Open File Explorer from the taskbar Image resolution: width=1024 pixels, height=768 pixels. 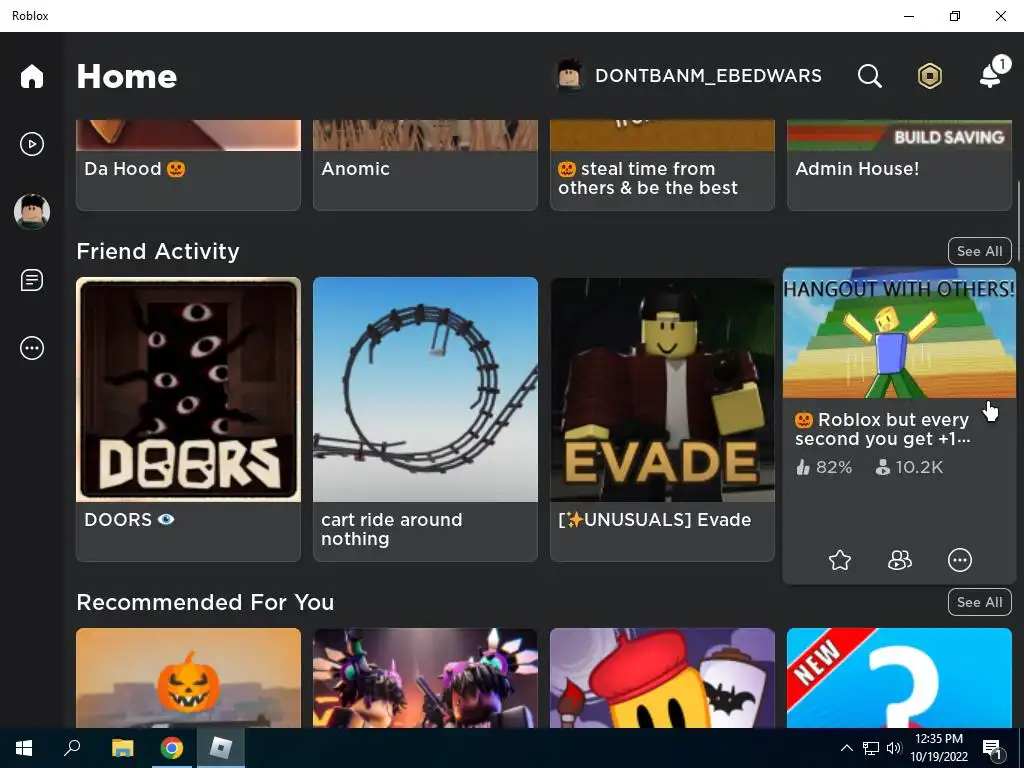[122, 748]
